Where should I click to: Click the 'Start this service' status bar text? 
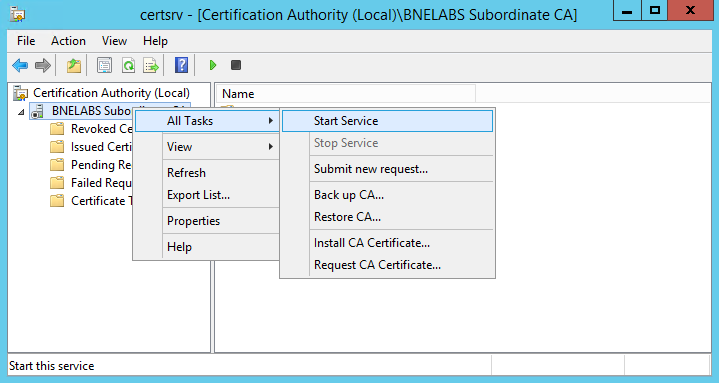coord(51,366)
